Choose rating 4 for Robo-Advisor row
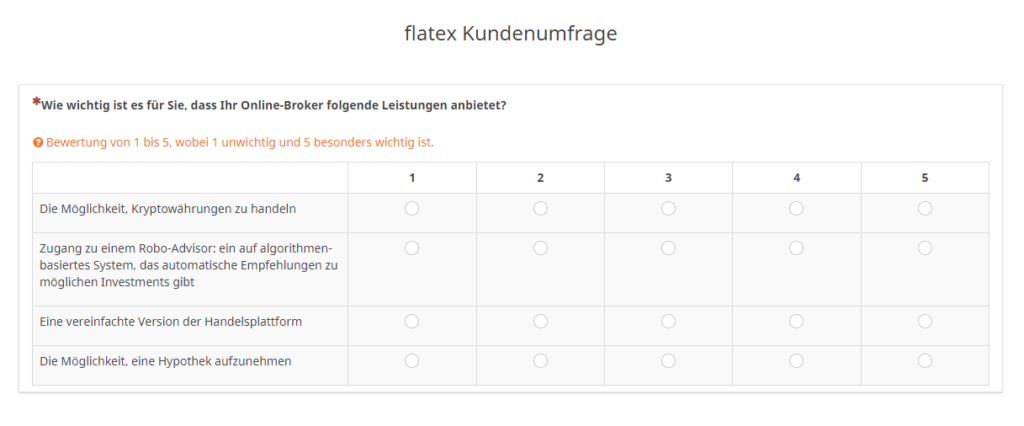The height and width of the screenshot is (426, 1024). (796, 248)
